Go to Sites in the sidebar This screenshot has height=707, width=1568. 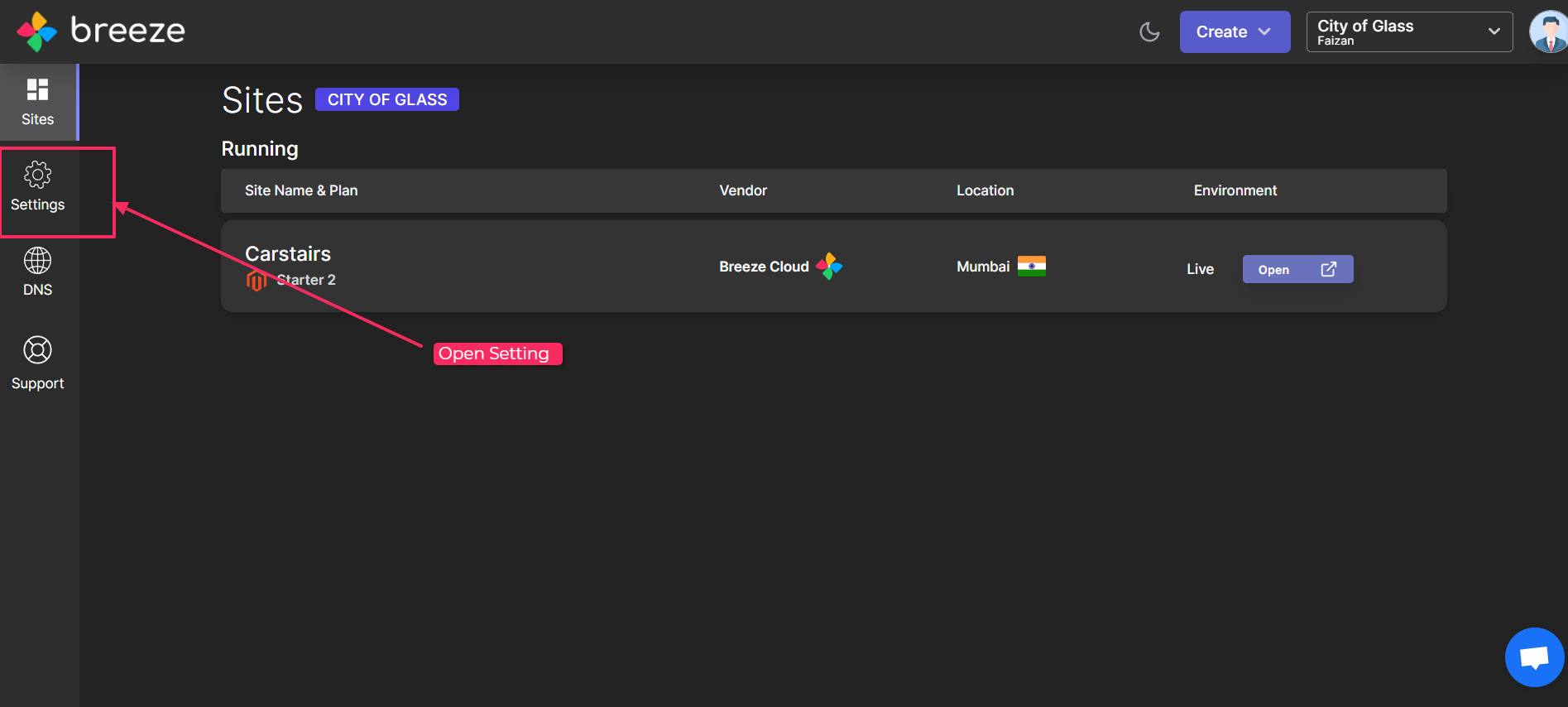[38, 102]
